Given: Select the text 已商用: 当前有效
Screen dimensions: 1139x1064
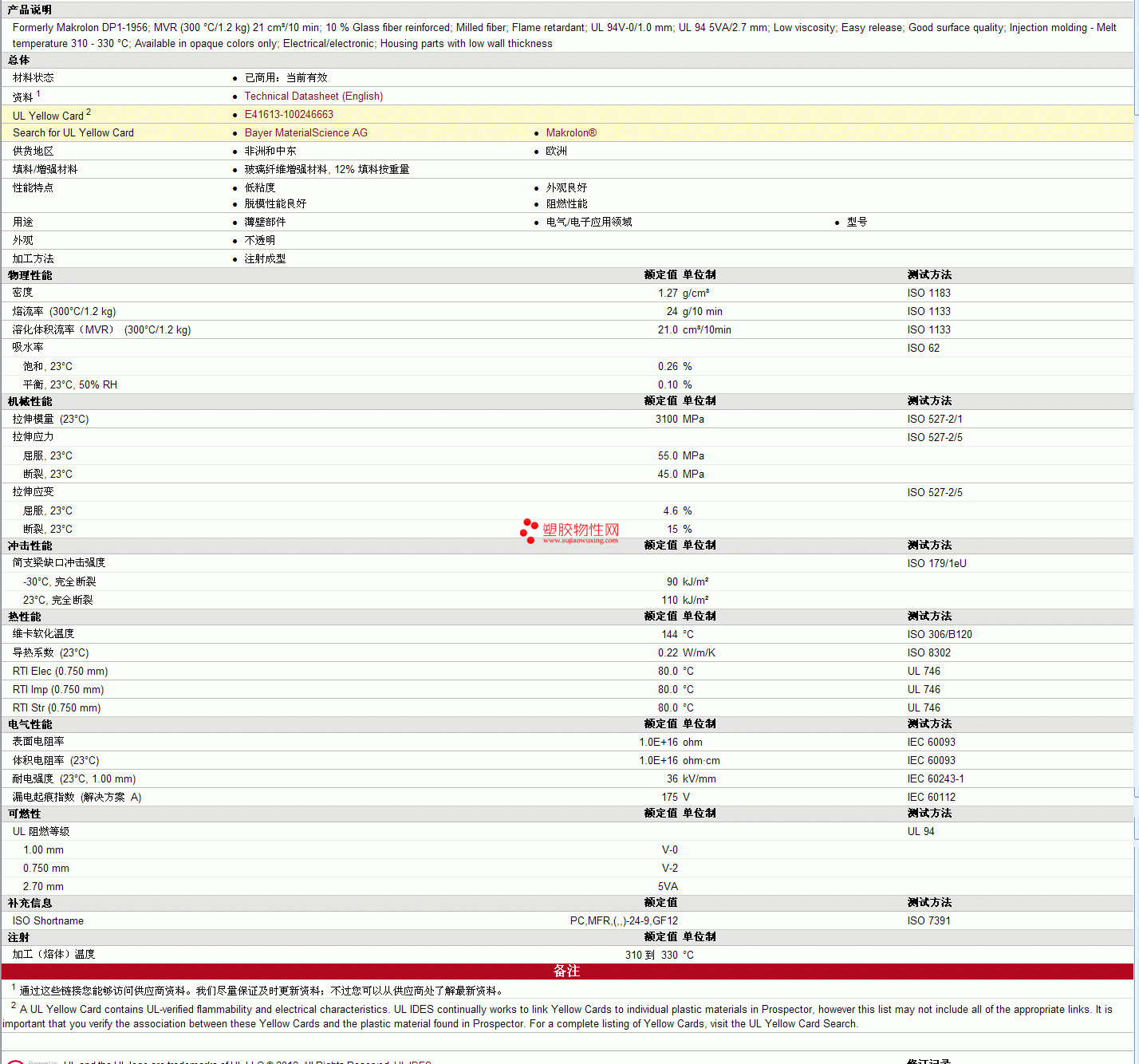Looking at the screenshot, I should click(x=286, y=78).
